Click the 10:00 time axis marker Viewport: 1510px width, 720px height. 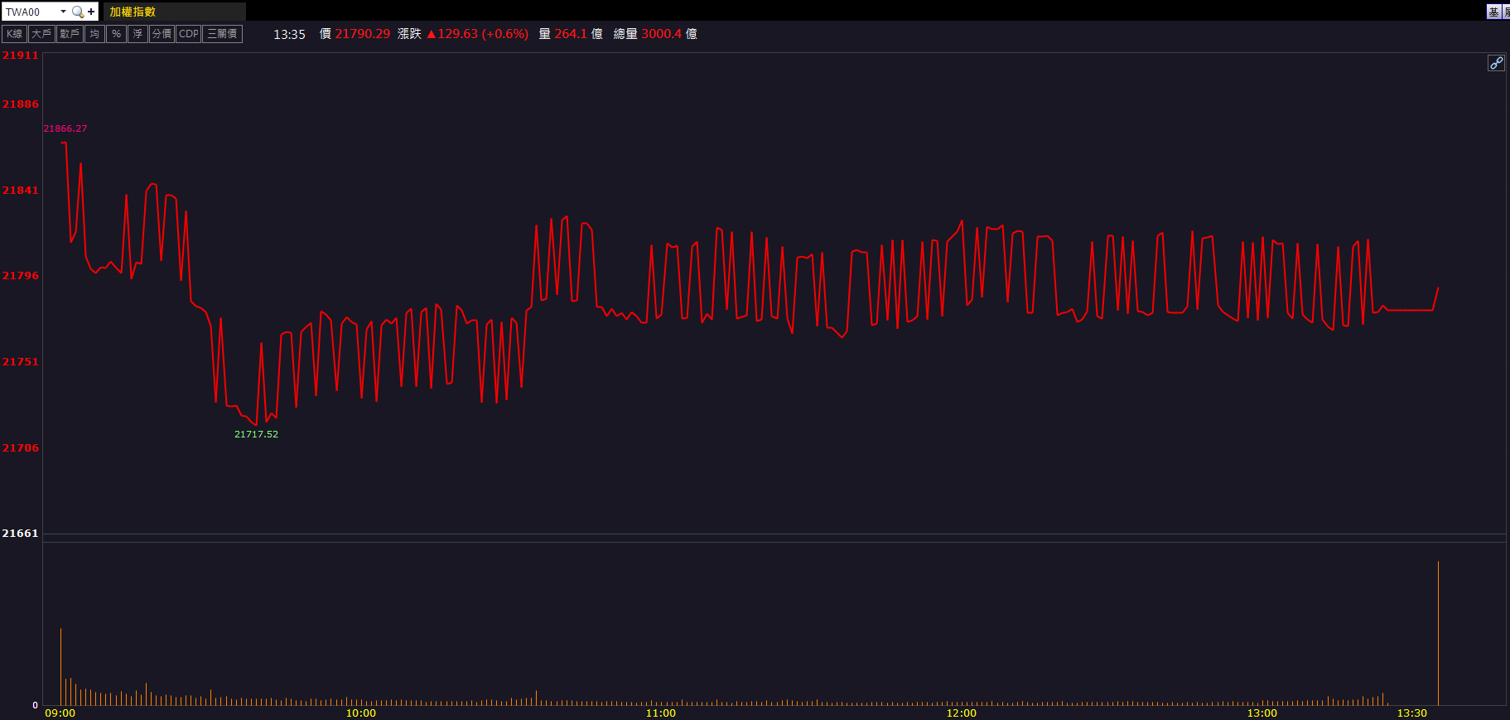pyautogui.click(x=361, y=713)
